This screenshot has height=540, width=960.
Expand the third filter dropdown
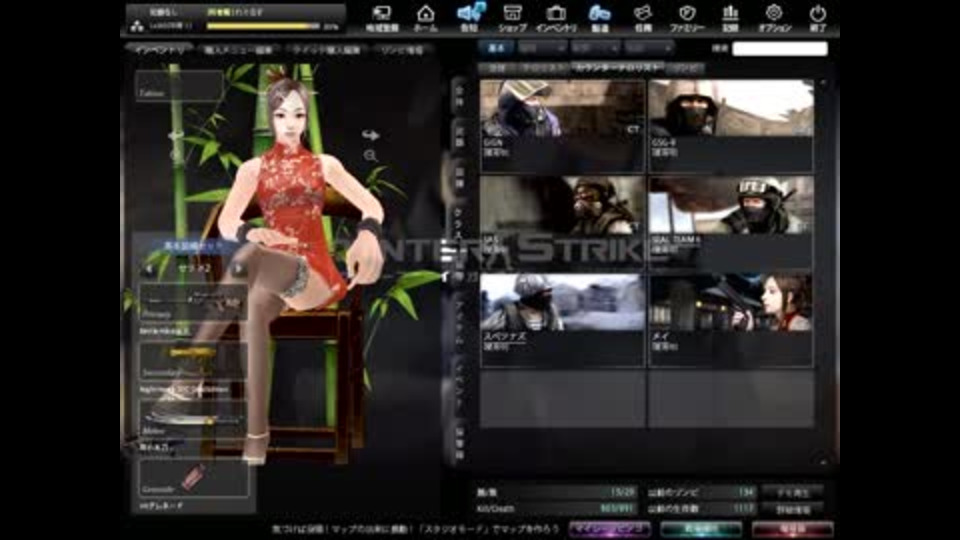pyautogui.click(x=648, y=48)
